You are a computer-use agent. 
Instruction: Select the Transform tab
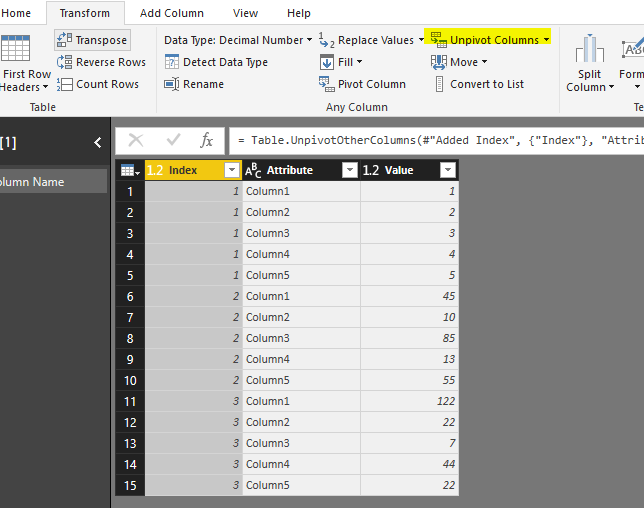pos(85,13)
